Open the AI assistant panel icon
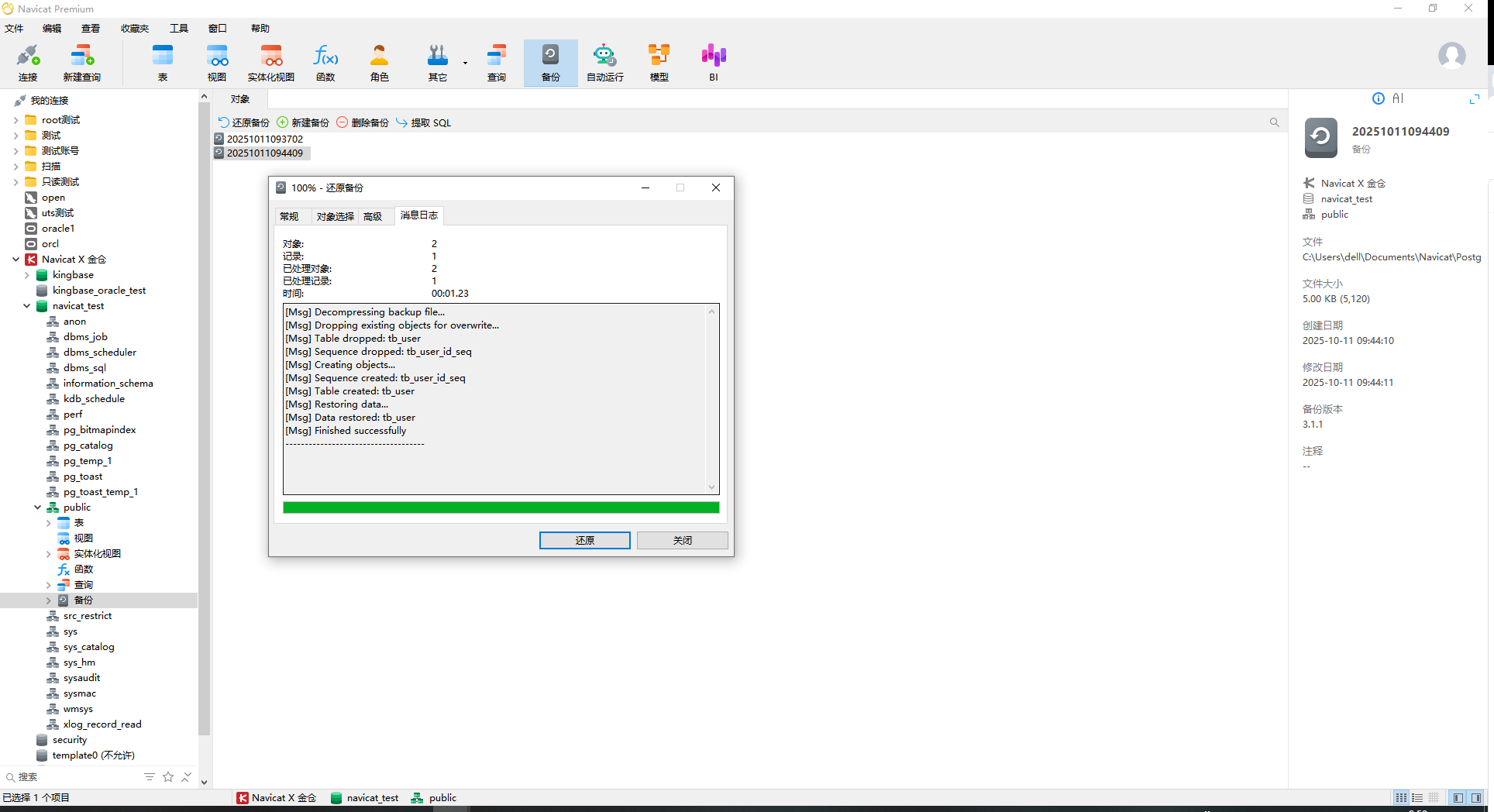 pyautogui.click(x=1398, y=98)
